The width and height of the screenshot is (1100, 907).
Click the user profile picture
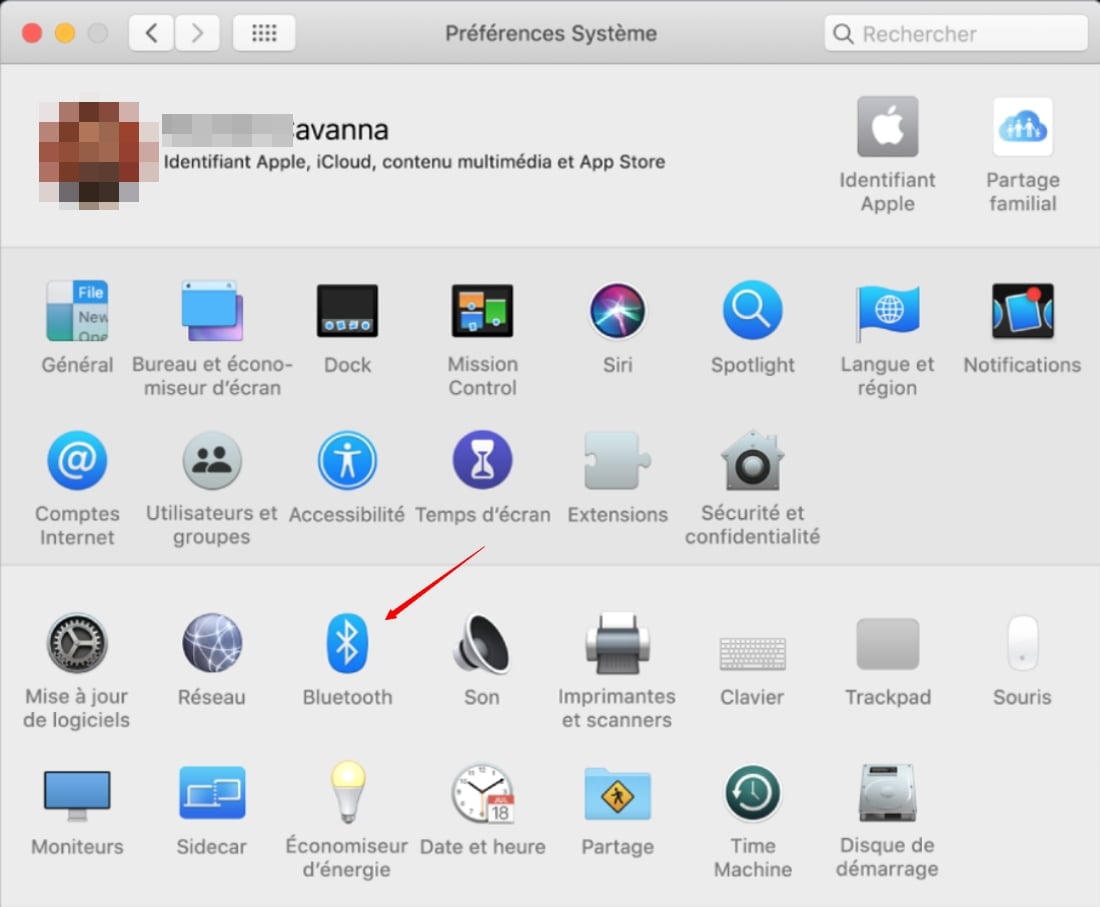(98, 154)
